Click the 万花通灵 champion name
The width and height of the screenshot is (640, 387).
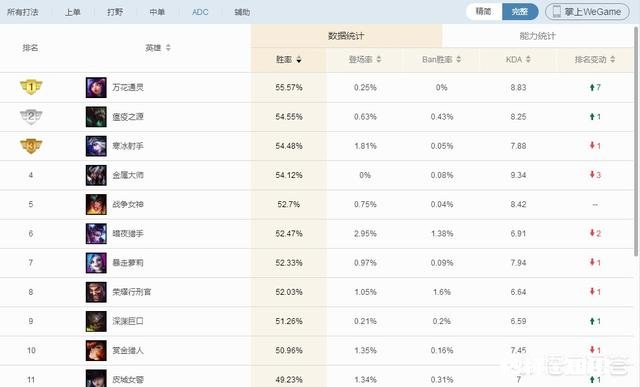[128, 87]
